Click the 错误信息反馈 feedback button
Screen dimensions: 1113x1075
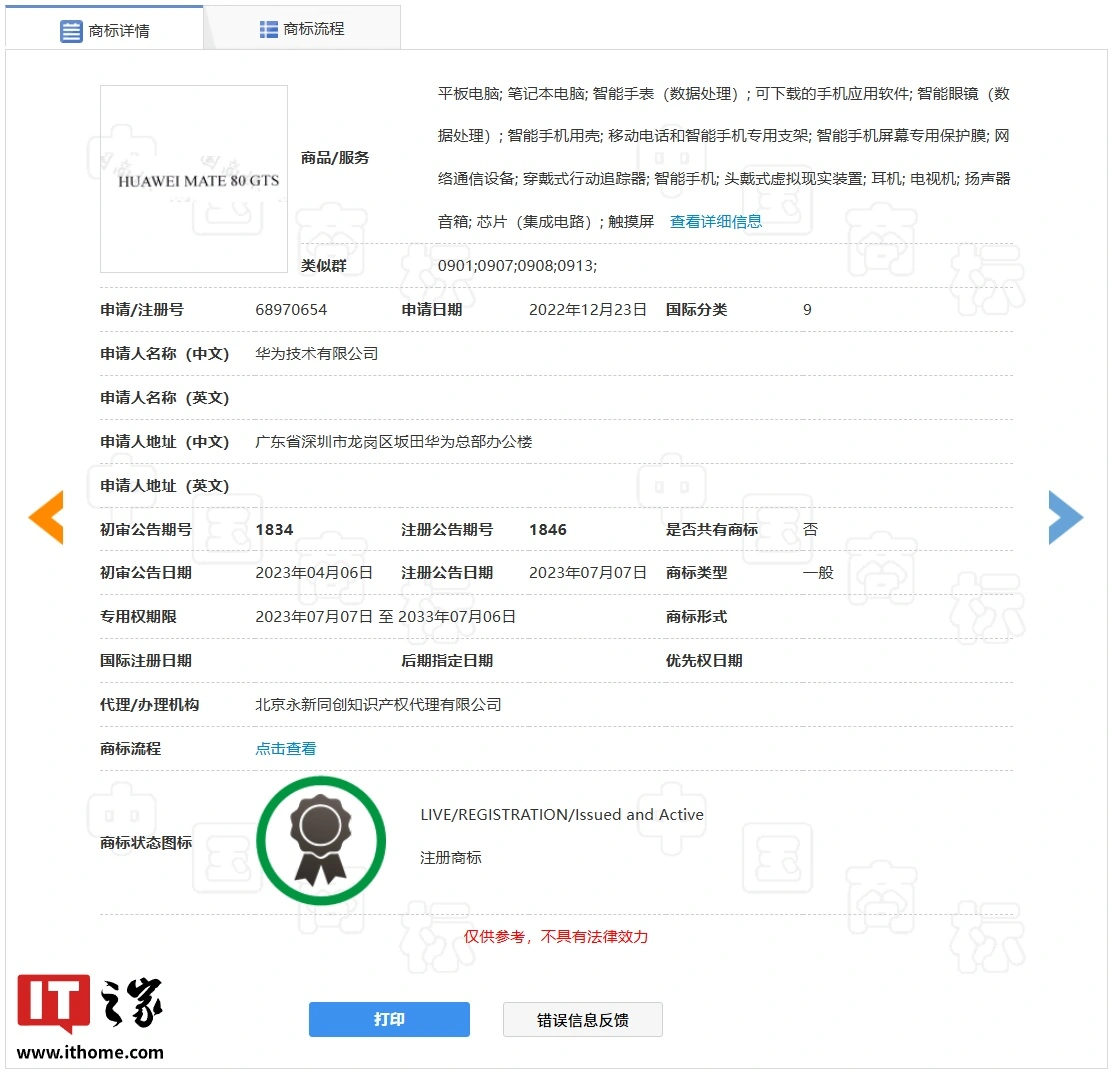pos(582,1019)
